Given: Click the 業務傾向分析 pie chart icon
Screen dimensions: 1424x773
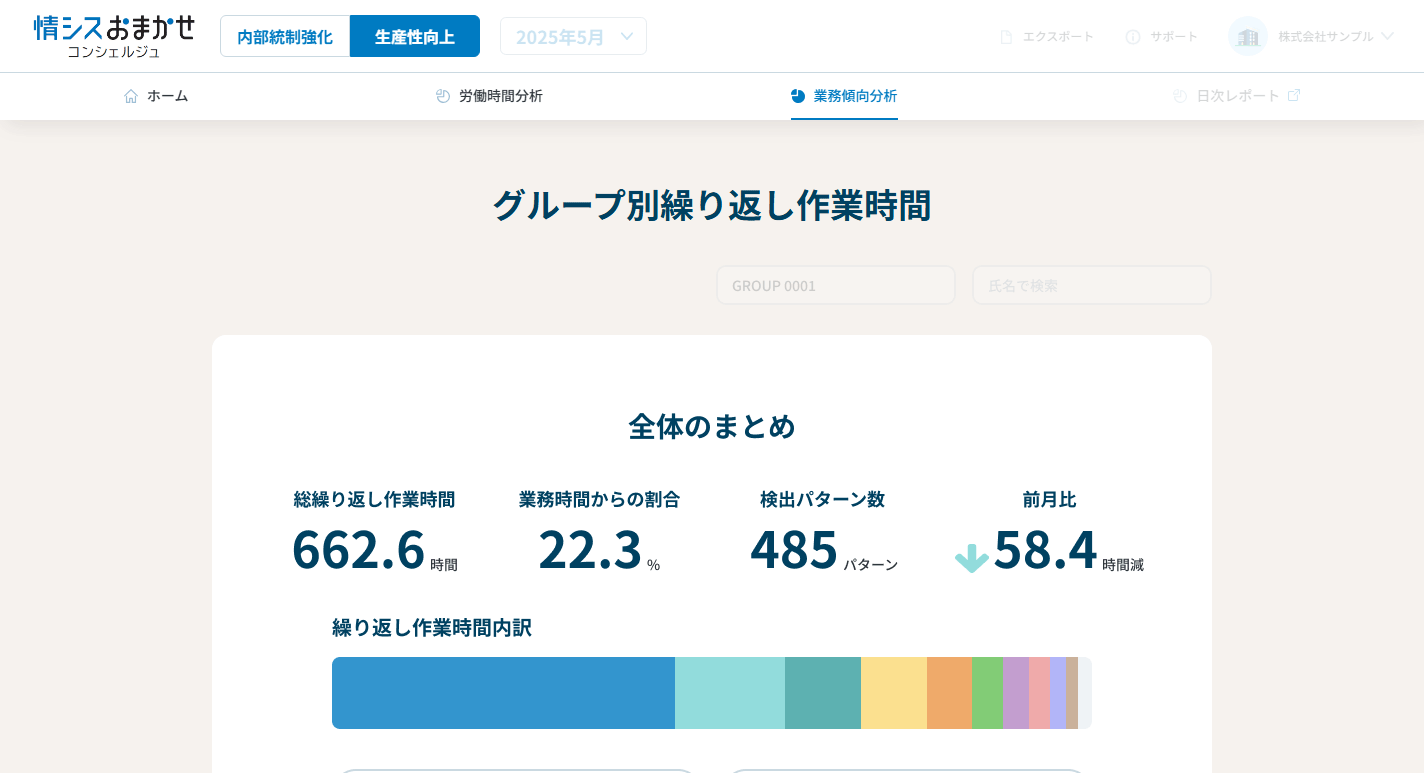Looking at the screenshot, I should click(797, 96).
